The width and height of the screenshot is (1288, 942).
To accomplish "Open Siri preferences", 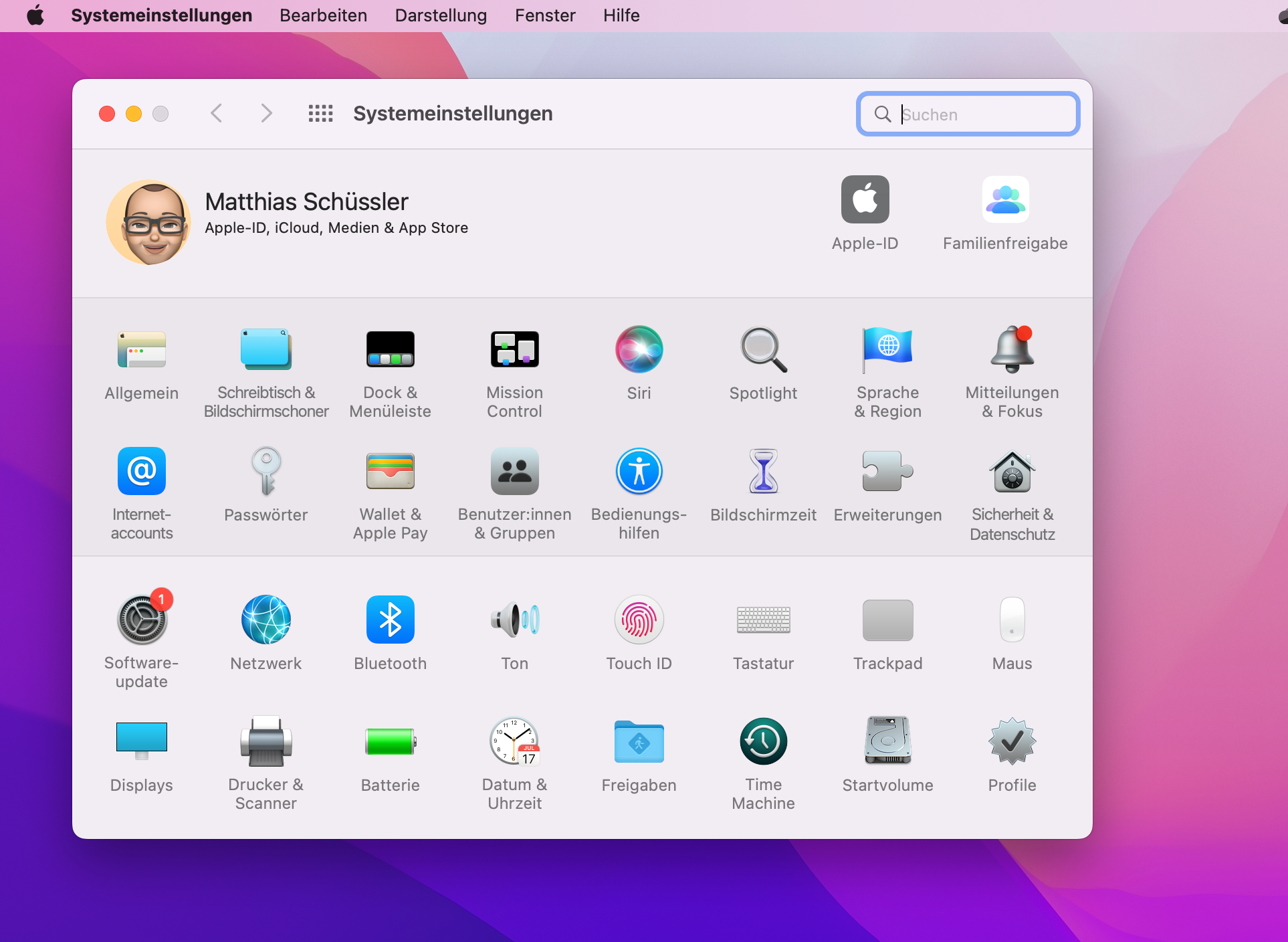I will [639, 349].
